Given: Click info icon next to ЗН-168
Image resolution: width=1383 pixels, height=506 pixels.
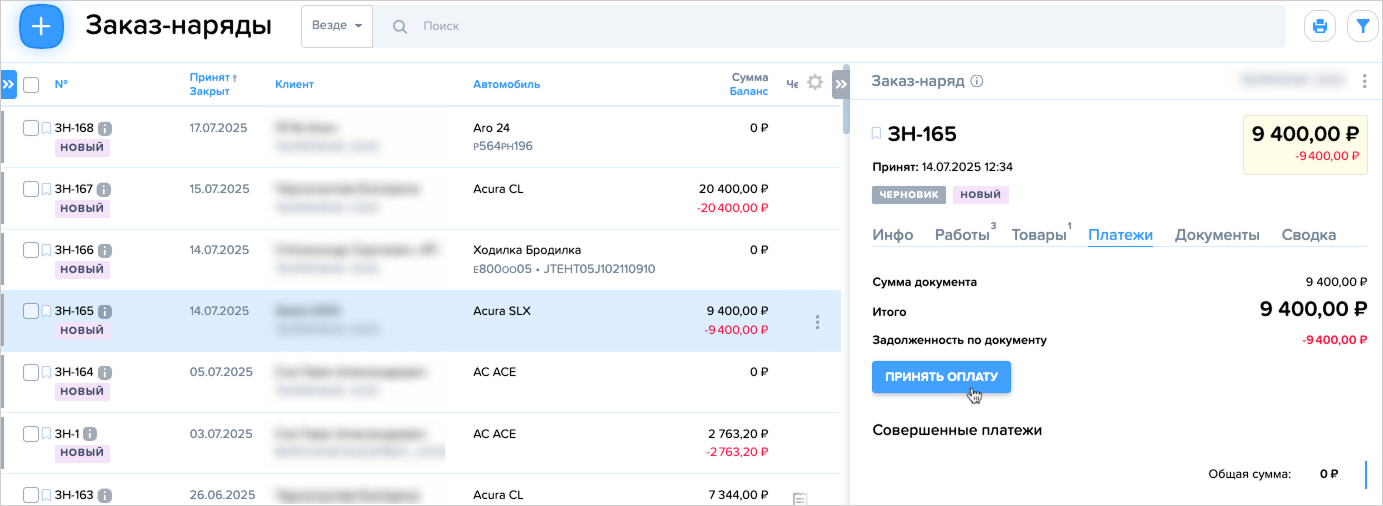Looking at the screenshot, I should click(x=105, y=128).
